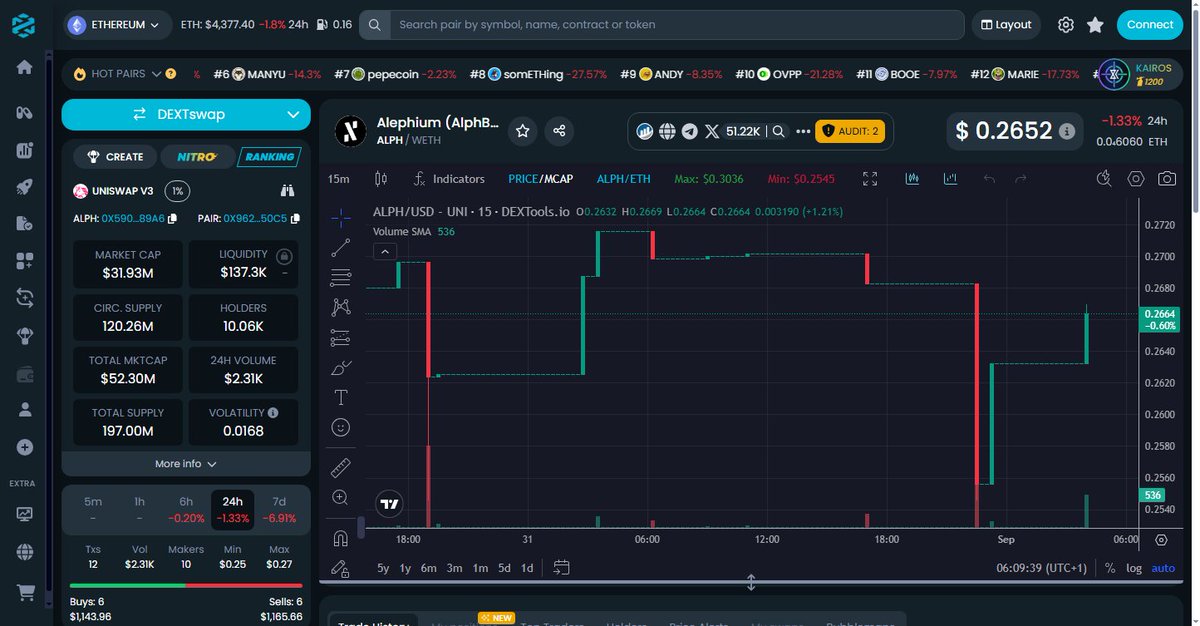Open the binoculars pair explorer in the sidebar
The height and width of the screenshot is (626, 1200).
click(x=24, y=111)
